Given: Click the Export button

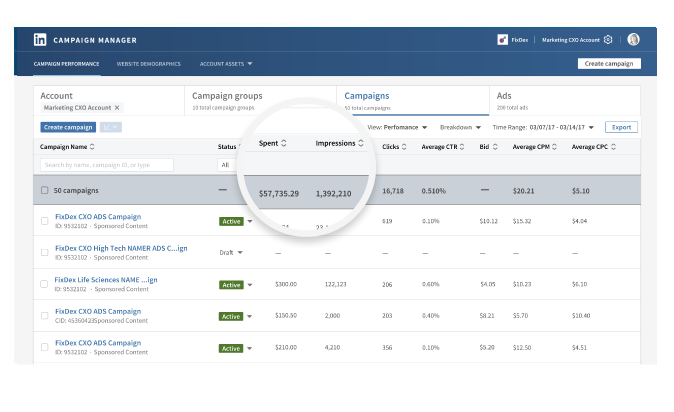Looking at the screenshot, I should click(x=622, y=127).
